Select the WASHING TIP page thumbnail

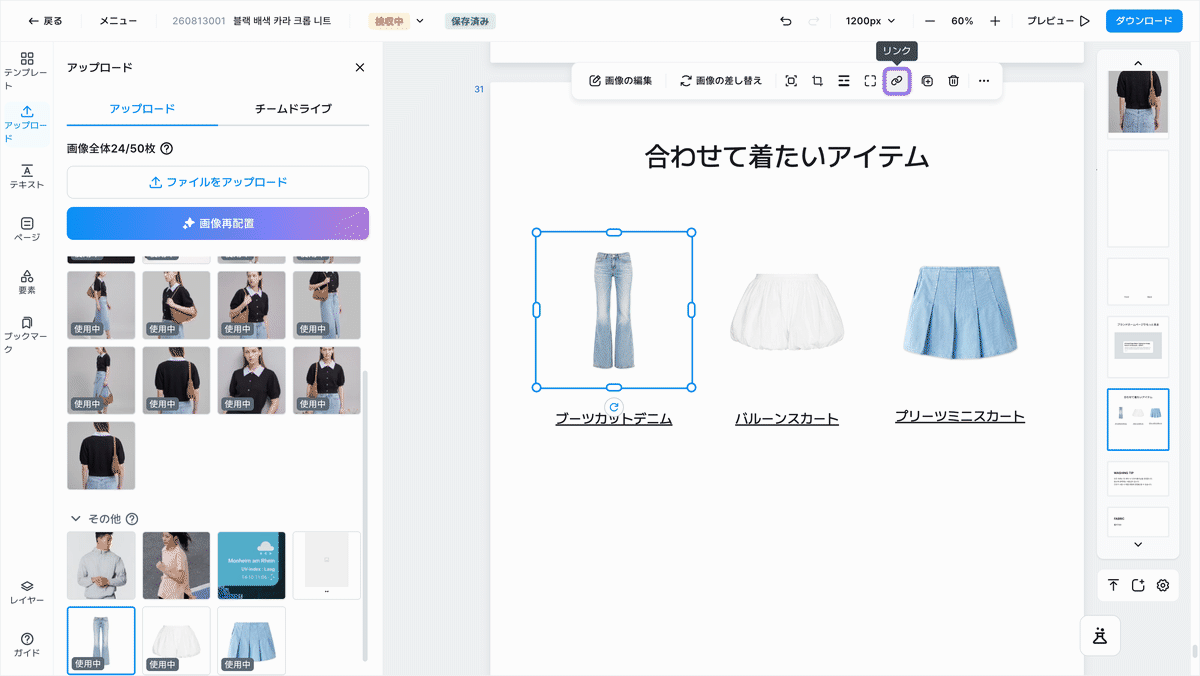tap(1138, 478)
